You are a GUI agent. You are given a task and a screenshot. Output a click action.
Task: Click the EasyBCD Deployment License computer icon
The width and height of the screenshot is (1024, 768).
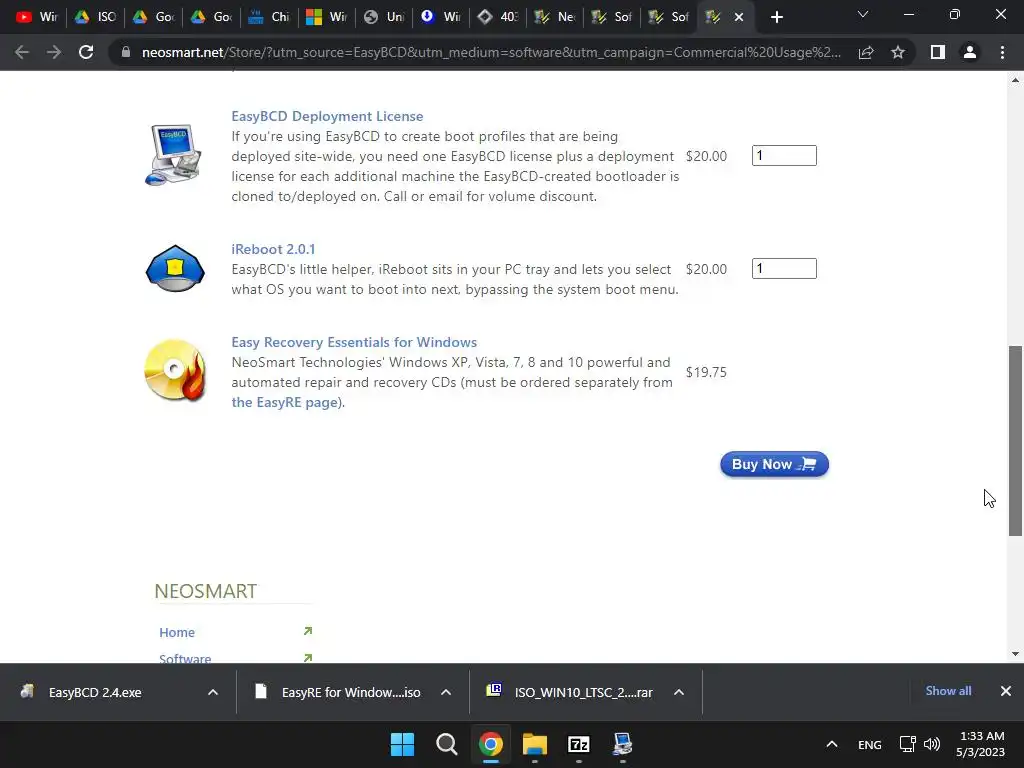click(173, 155)
